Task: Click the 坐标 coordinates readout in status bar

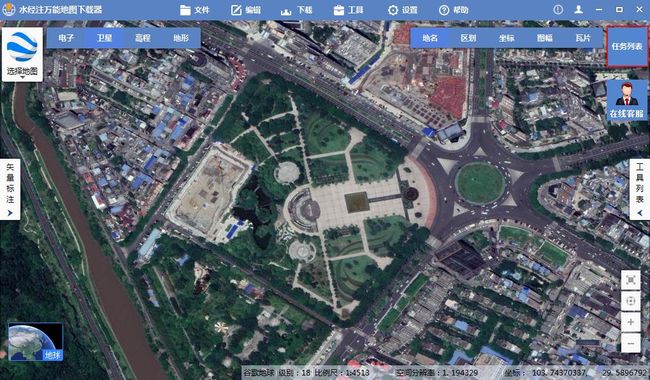Action: coord(576,373)
